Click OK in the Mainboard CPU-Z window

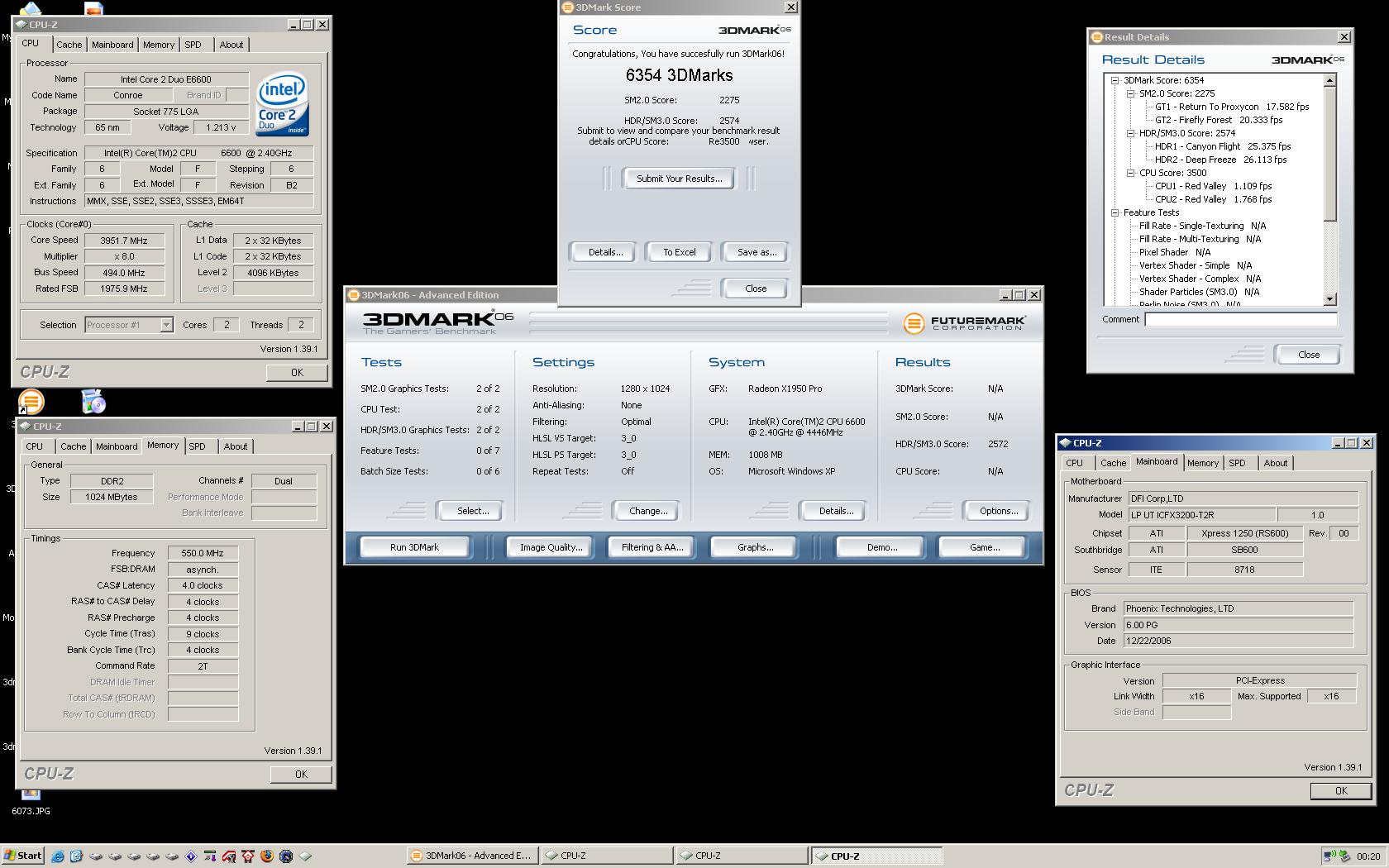[1340, 791]
